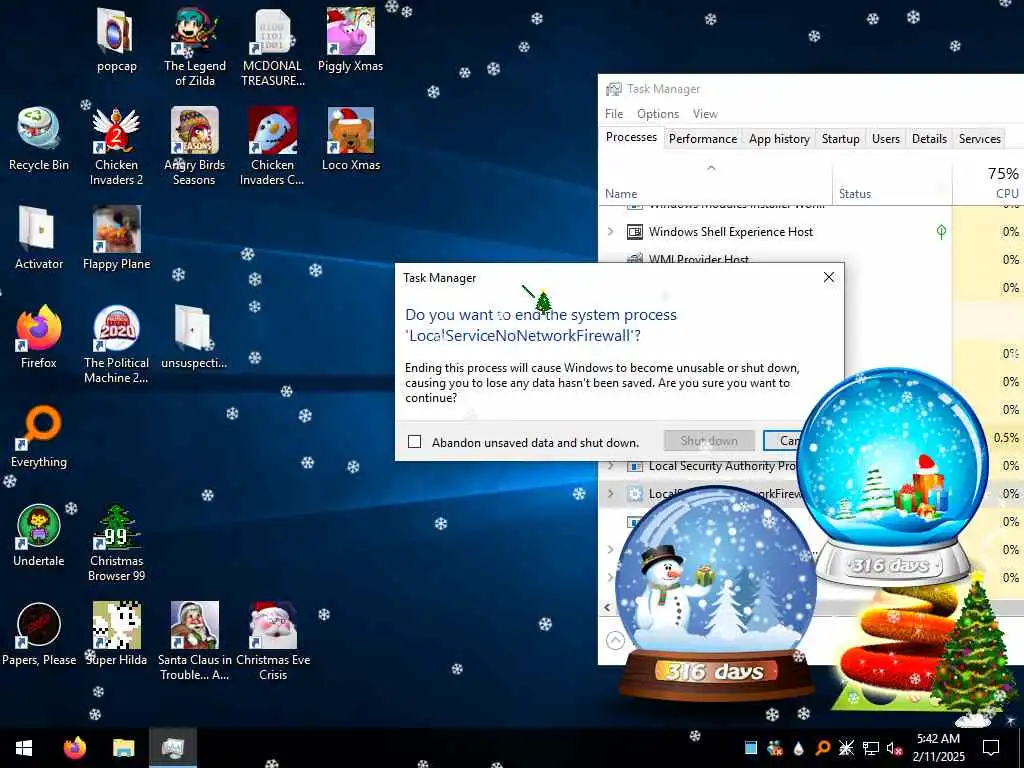Image resolution: width=1024 pixels, height=768 pixels.
Task: Click Fewer details chevron in Task Manager
Action: point(615,640)
